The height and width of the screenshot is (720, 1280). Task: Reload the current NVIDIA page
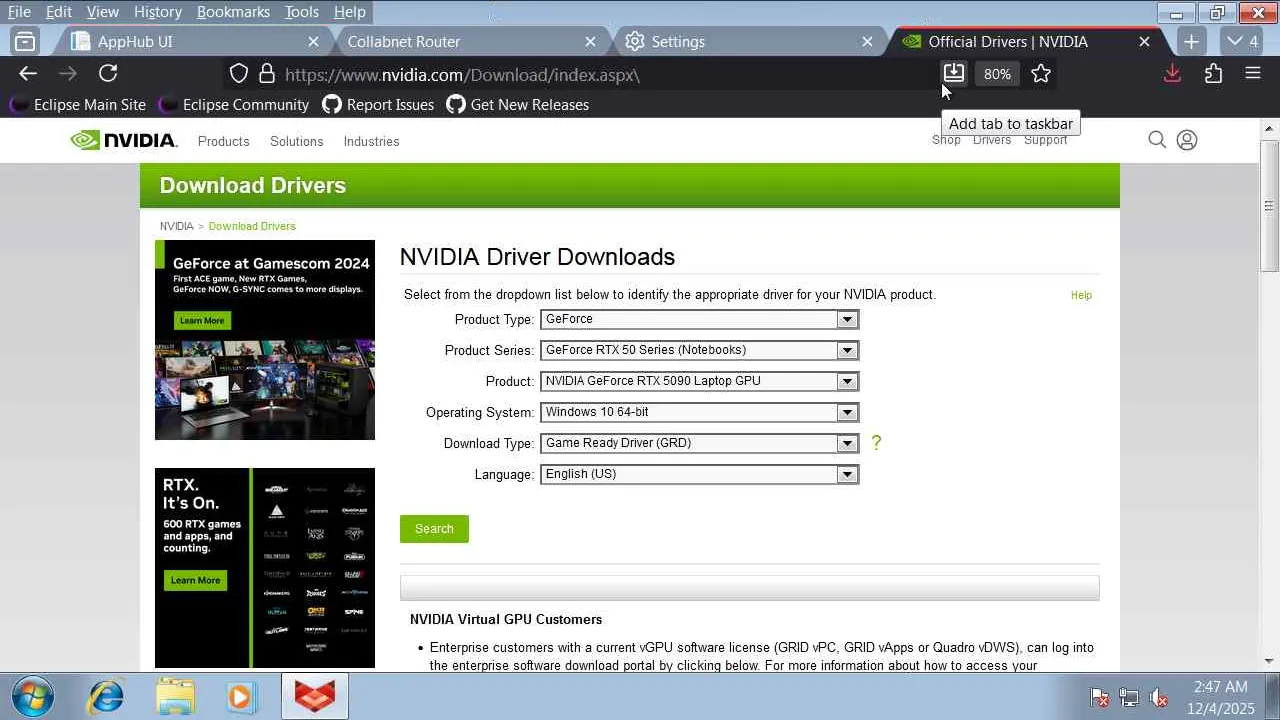coord(108,73)
